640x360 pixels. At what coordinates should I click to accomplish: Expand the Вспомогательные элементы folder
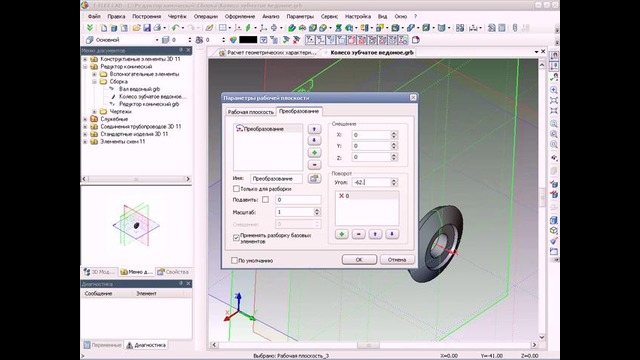pos(94,74)
